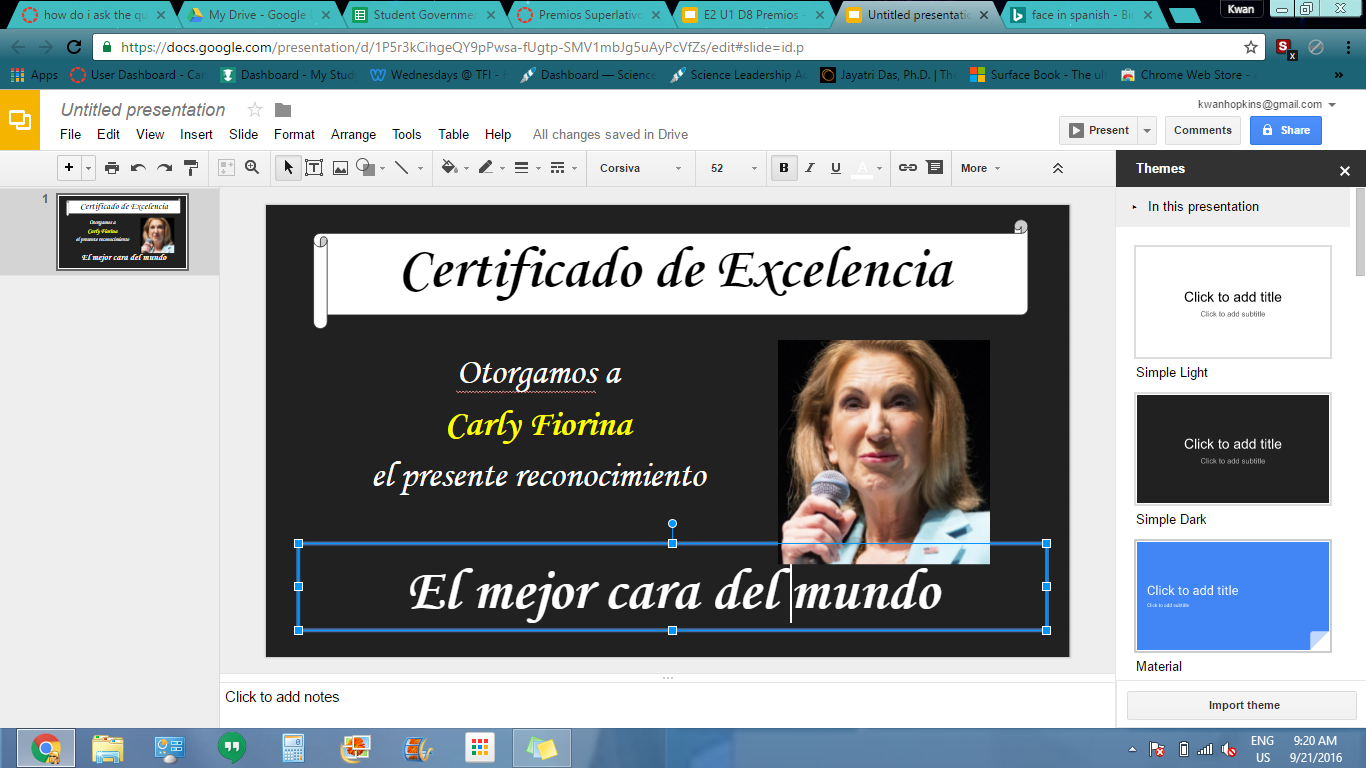
Task: Click the Insert link icon
Action: pyautogui.click(x=907, y=168)
